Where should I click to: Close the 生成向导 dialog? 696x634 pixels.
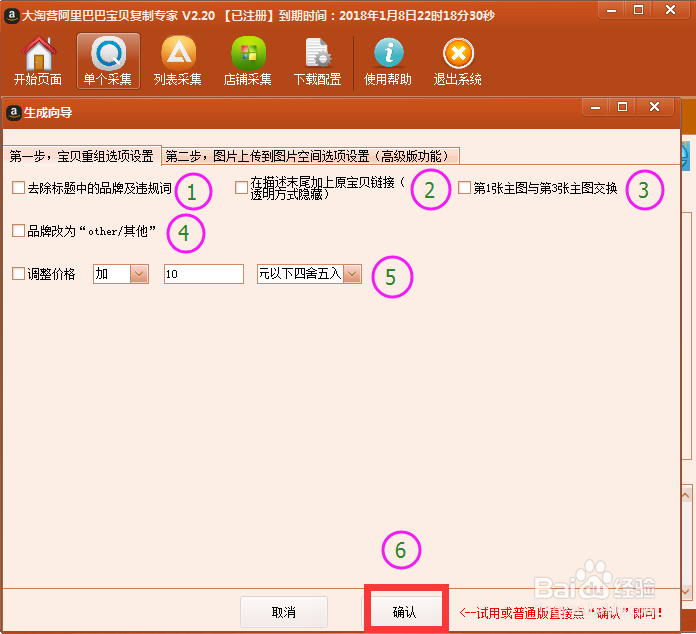point(654,107)
